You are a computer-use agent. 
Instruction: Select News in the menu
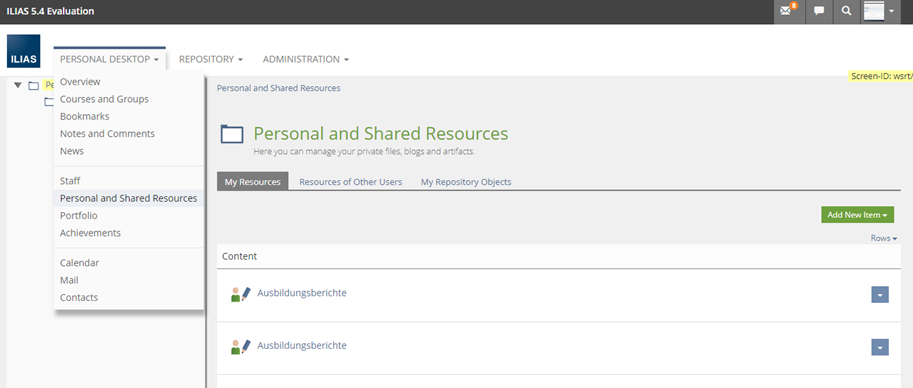tap(72, 151)
